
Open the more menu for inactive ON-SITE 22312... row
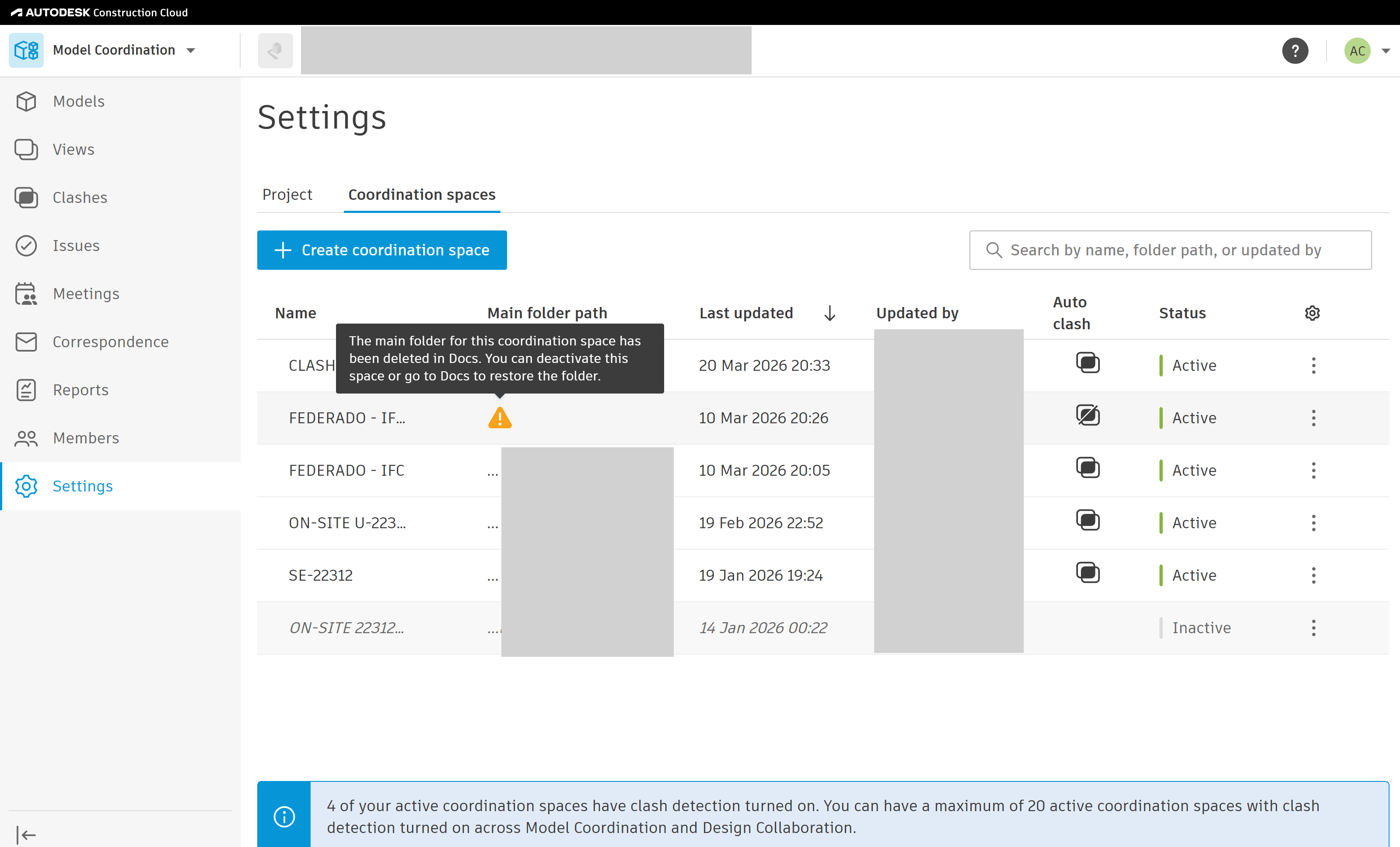[x=1314, y=628]
